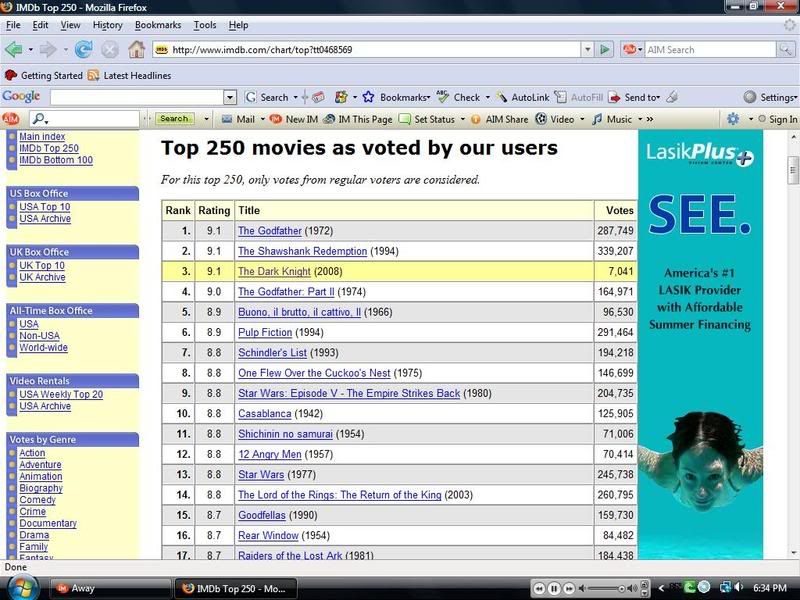Click the red AIM logo icon

pos(11,119)
